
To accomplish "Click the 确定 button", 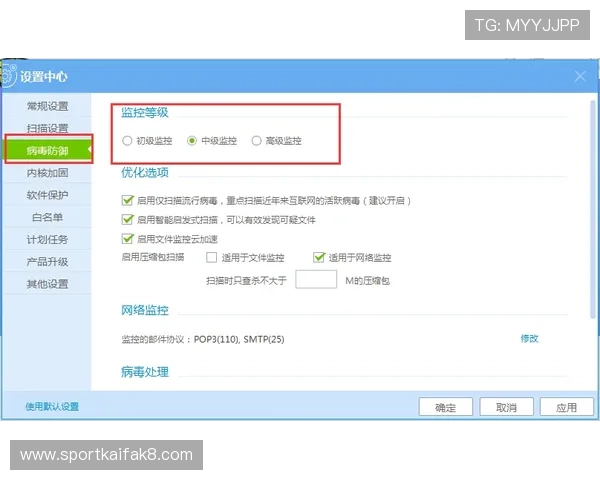I will click(446, 407).
